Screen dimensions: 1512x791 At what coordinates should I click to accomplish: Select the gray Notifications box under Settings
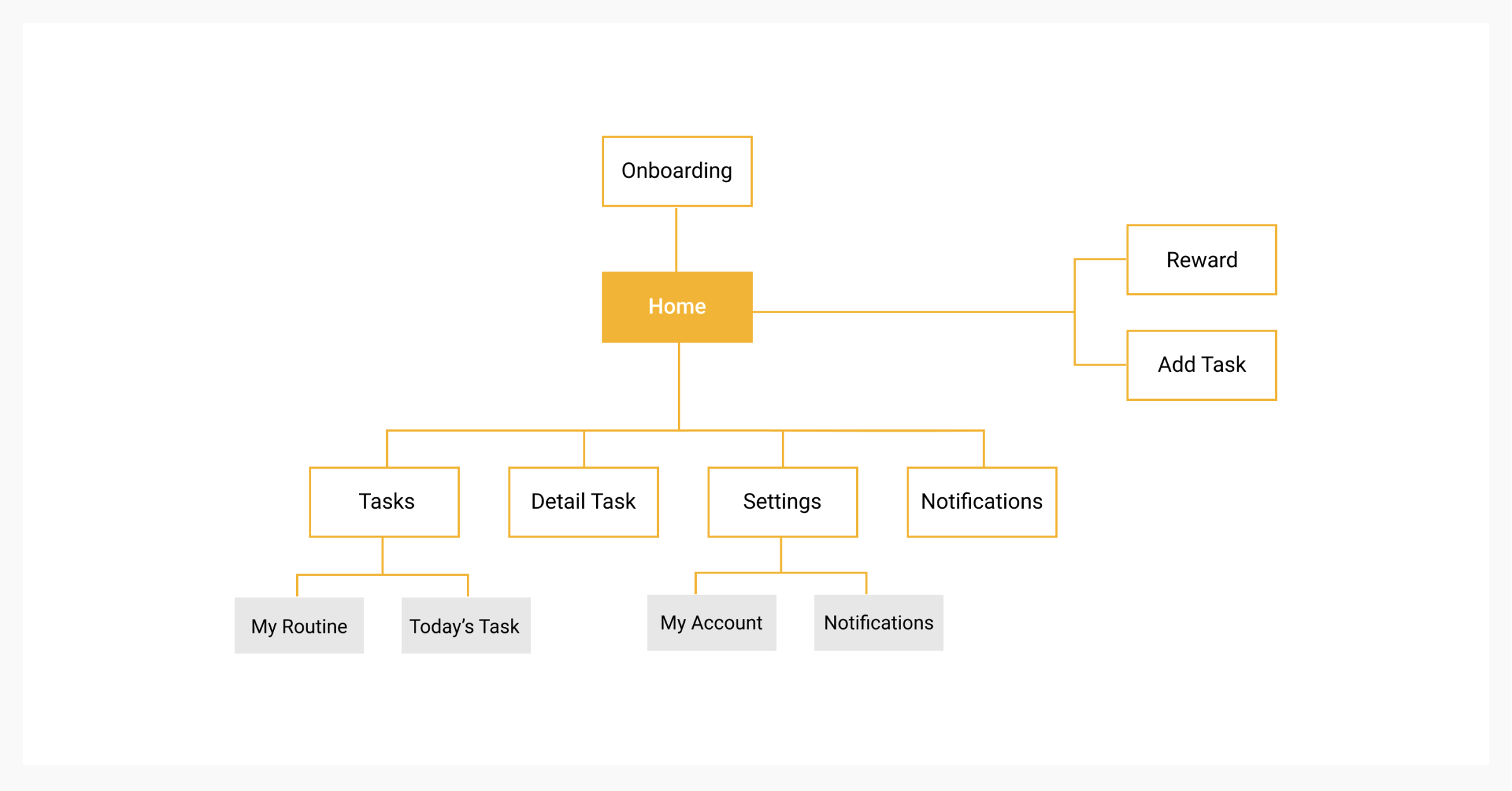[878, 623]
